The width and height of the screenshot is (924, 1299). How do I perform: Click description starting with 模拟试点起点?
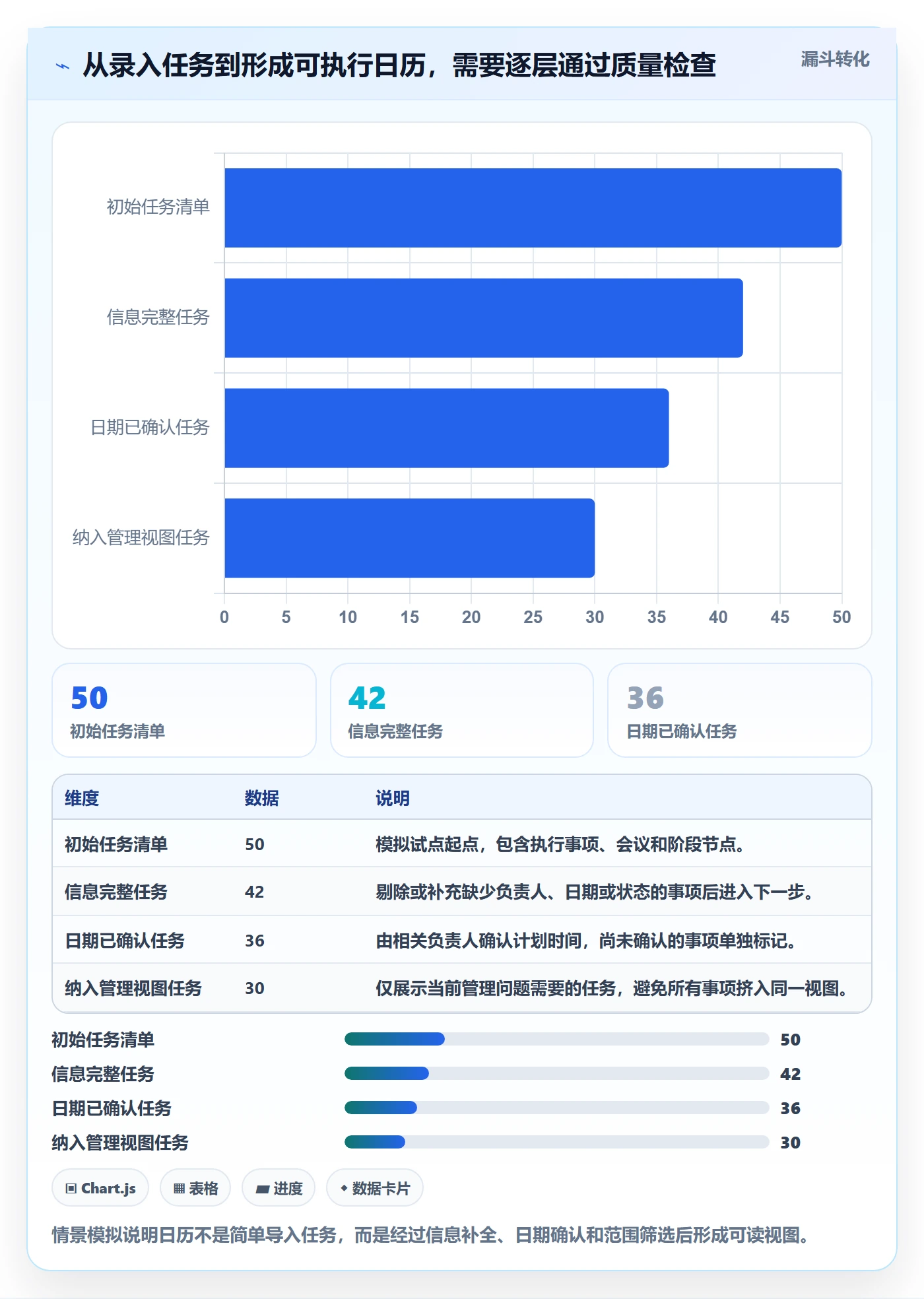click(x=560, y=844)
